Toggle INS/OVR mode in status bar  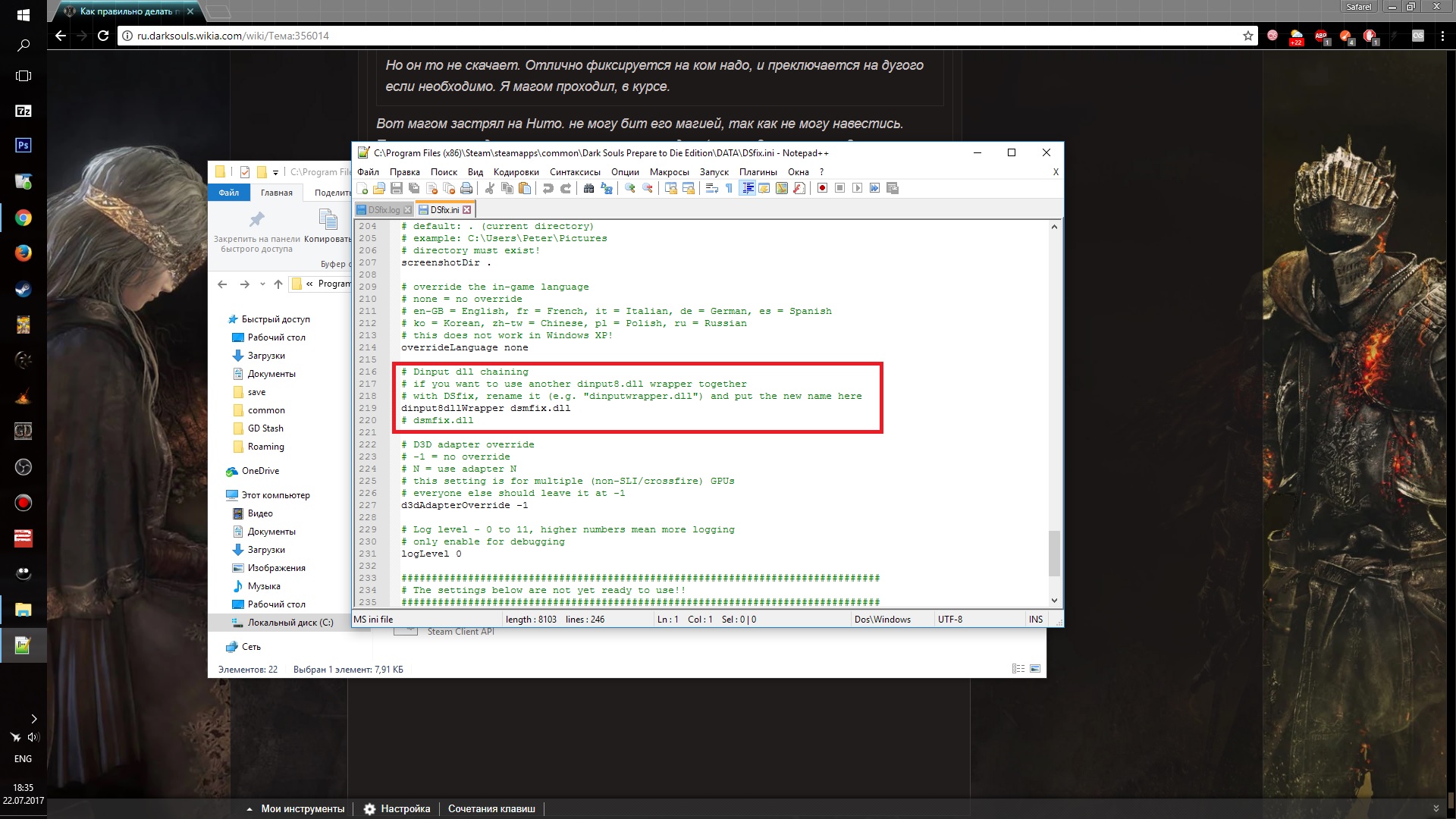(x=1036, y=620)
